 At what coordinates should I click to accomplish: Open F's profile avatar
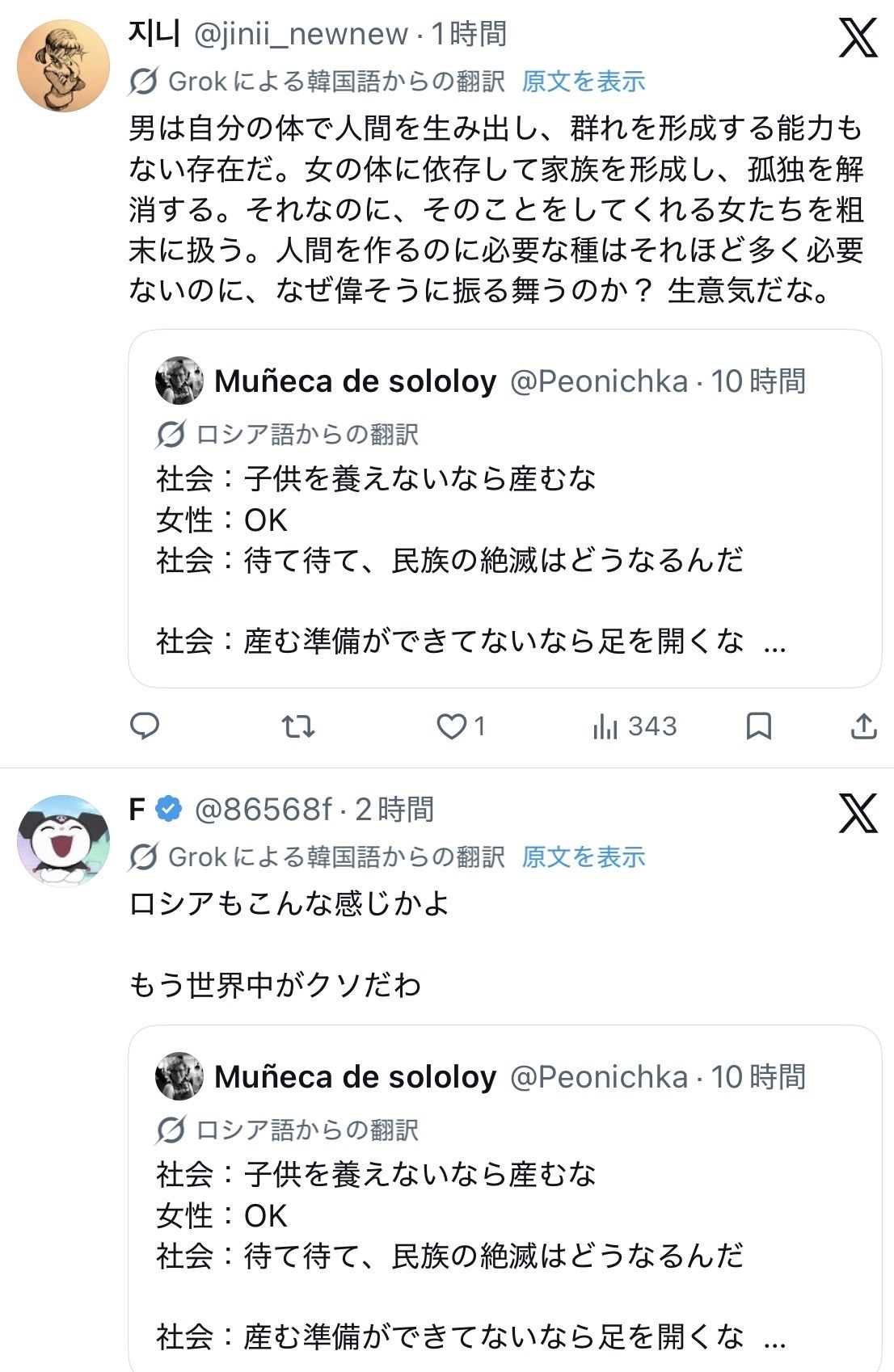63,840
